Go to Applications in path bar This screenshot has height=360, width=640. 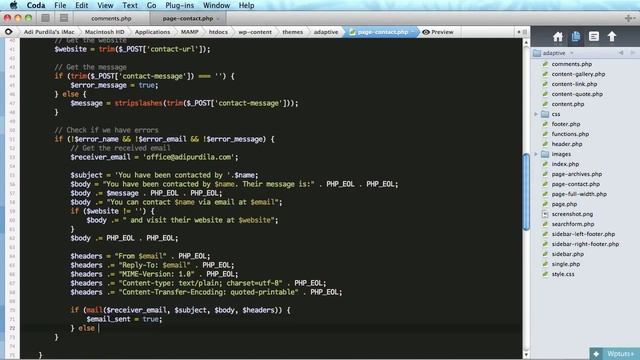[152, 32]
